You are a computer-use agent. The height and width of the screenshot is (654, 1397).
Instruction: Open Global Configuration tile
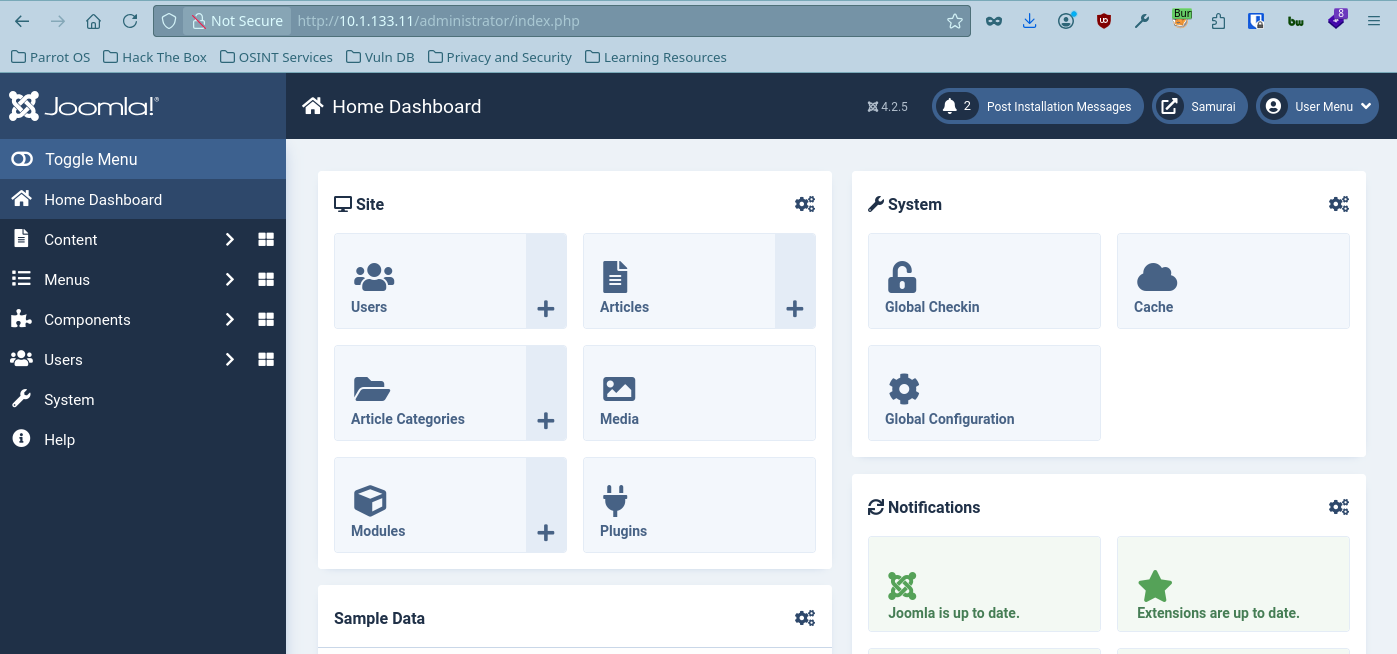(984, 393)
